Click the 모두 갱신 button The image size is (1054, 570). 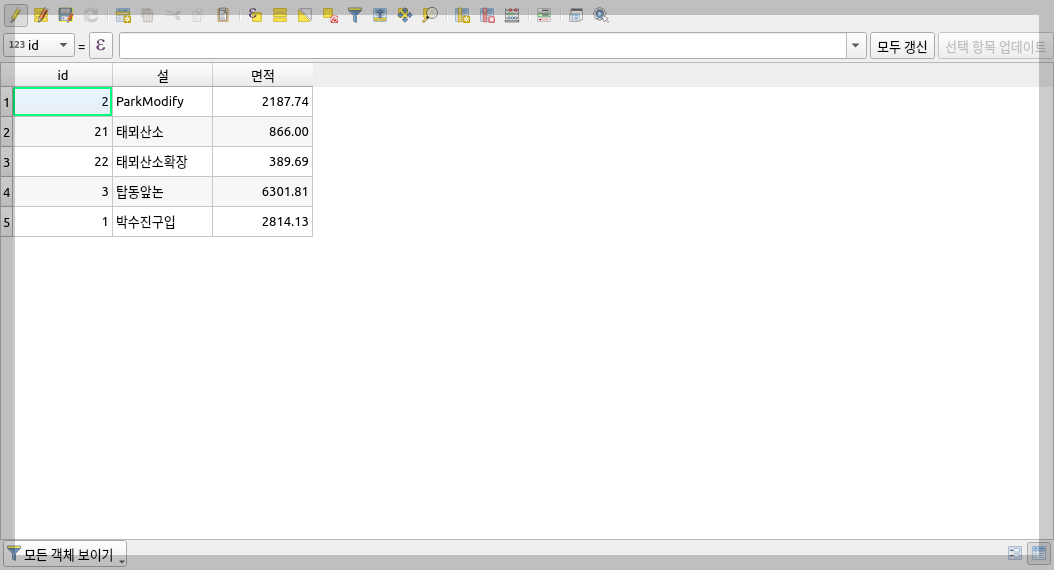point(902,46)
